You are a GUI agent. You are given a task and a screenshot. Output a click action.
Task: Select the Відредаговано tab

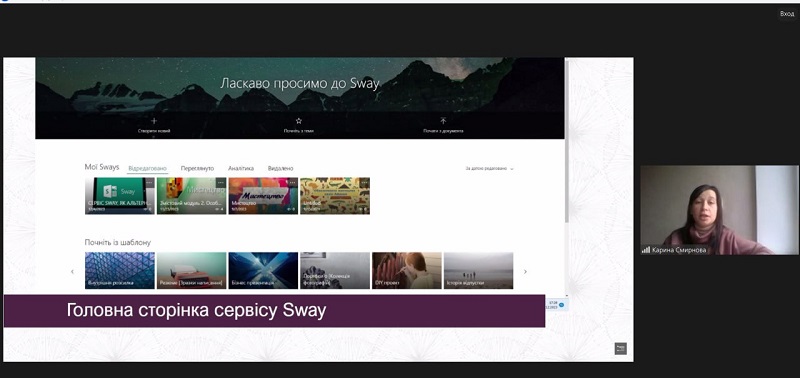point(147,168)
